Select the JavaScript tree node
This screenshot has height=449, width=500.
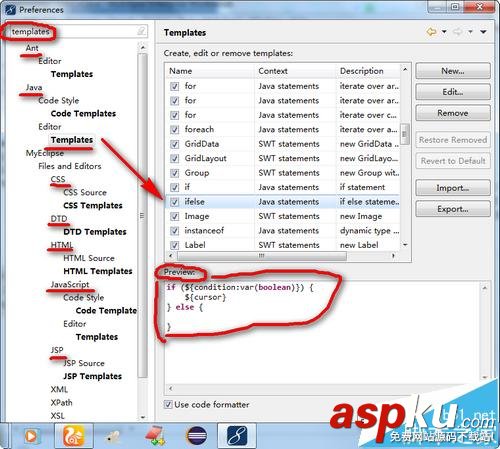pos(70,284)
